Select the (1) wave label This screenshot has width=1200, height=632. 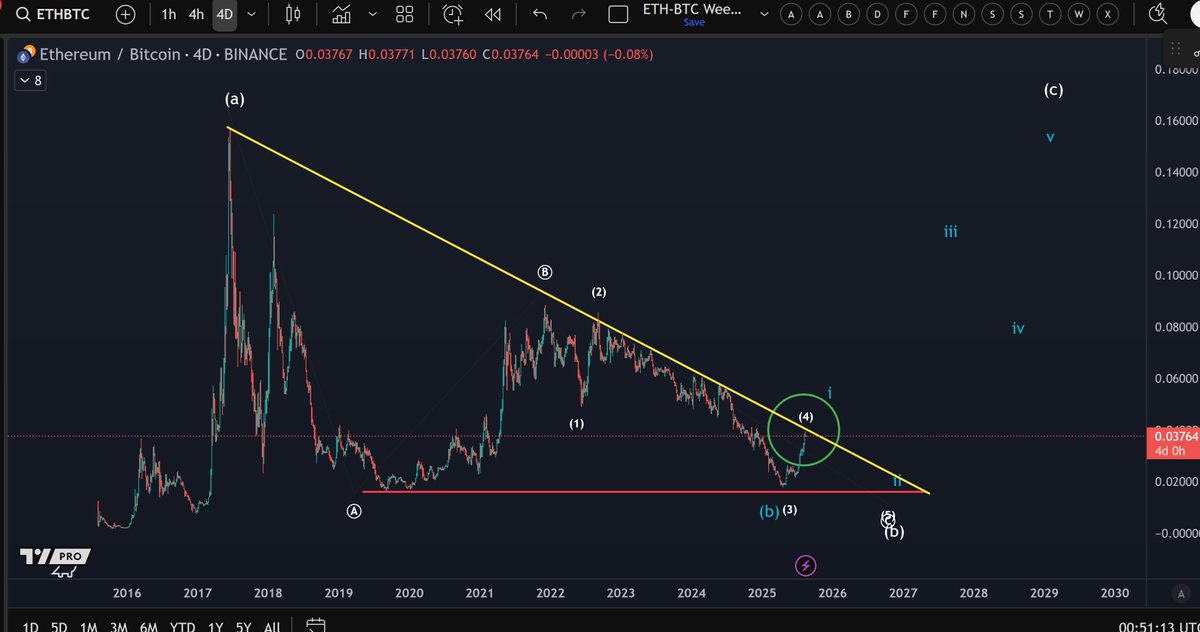tap(577, 423)
